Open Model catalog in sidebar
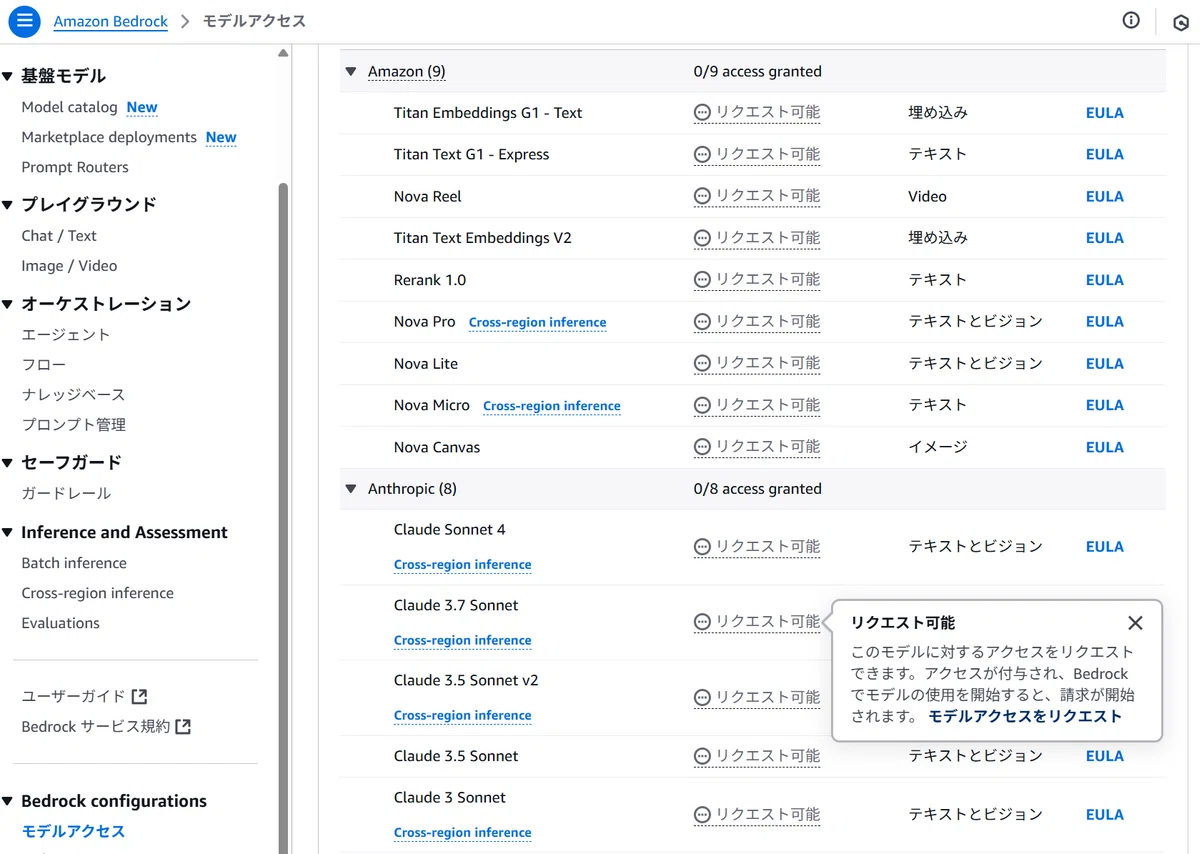Image resolution: width=1200 pixels, height=854 pixels. click(69, 107)
